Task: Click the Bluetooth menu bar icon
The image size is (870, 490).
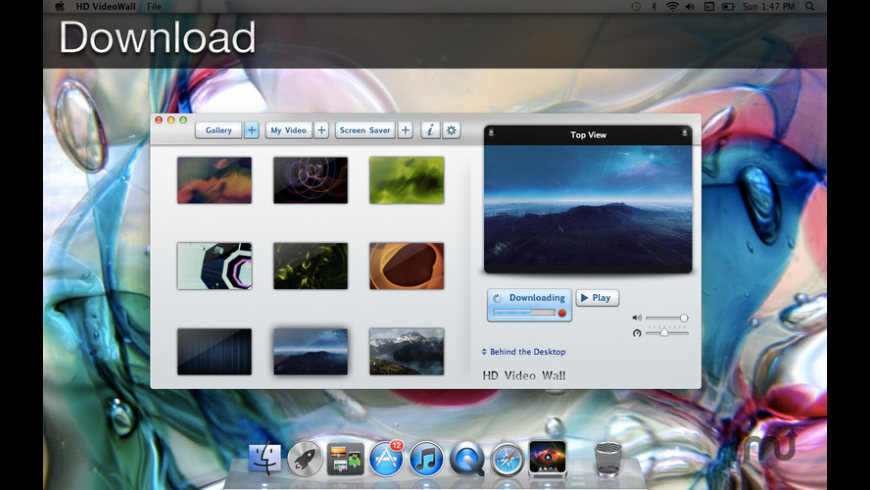Action: click(654, 7)
